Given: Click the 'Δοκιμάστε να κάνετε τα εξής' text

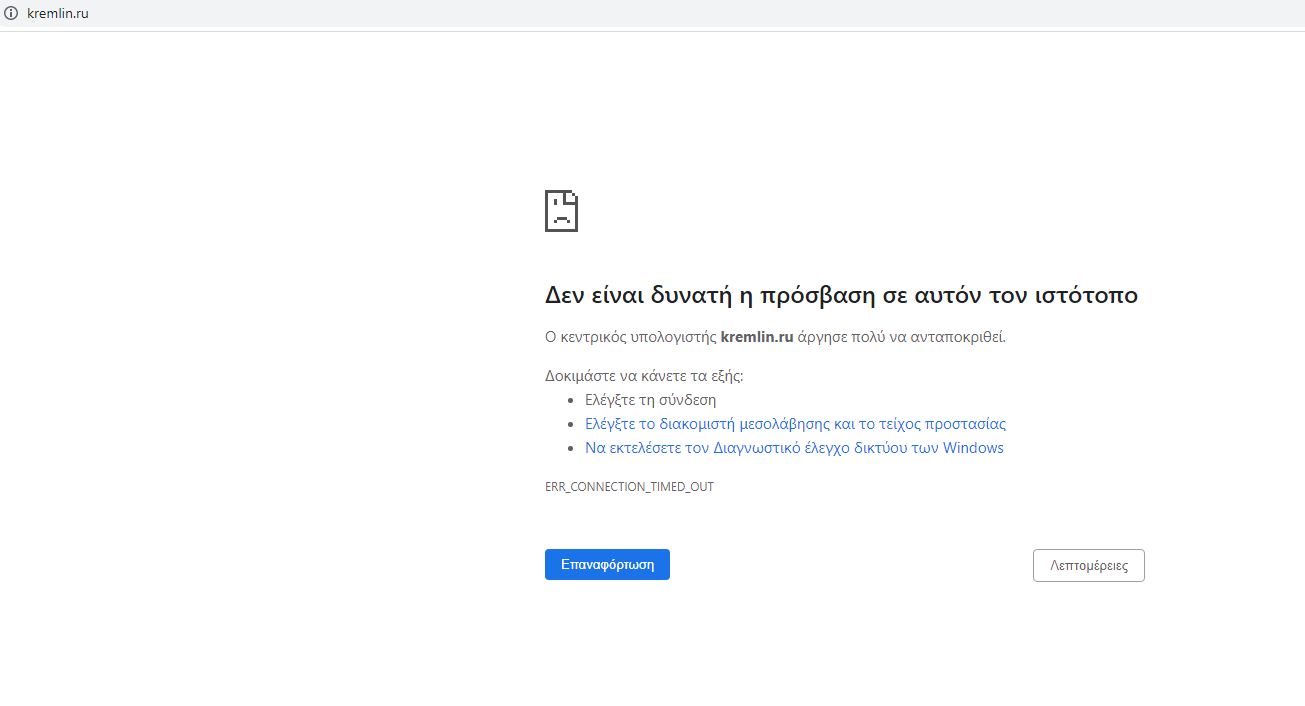Looking at the screenshot, I should [x=644, y=376].
